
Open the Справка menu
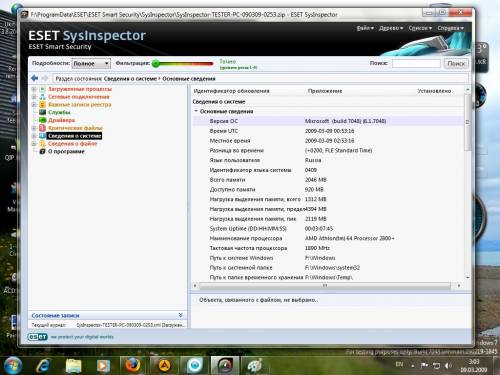pyautogui.click(x=450, y=28)
